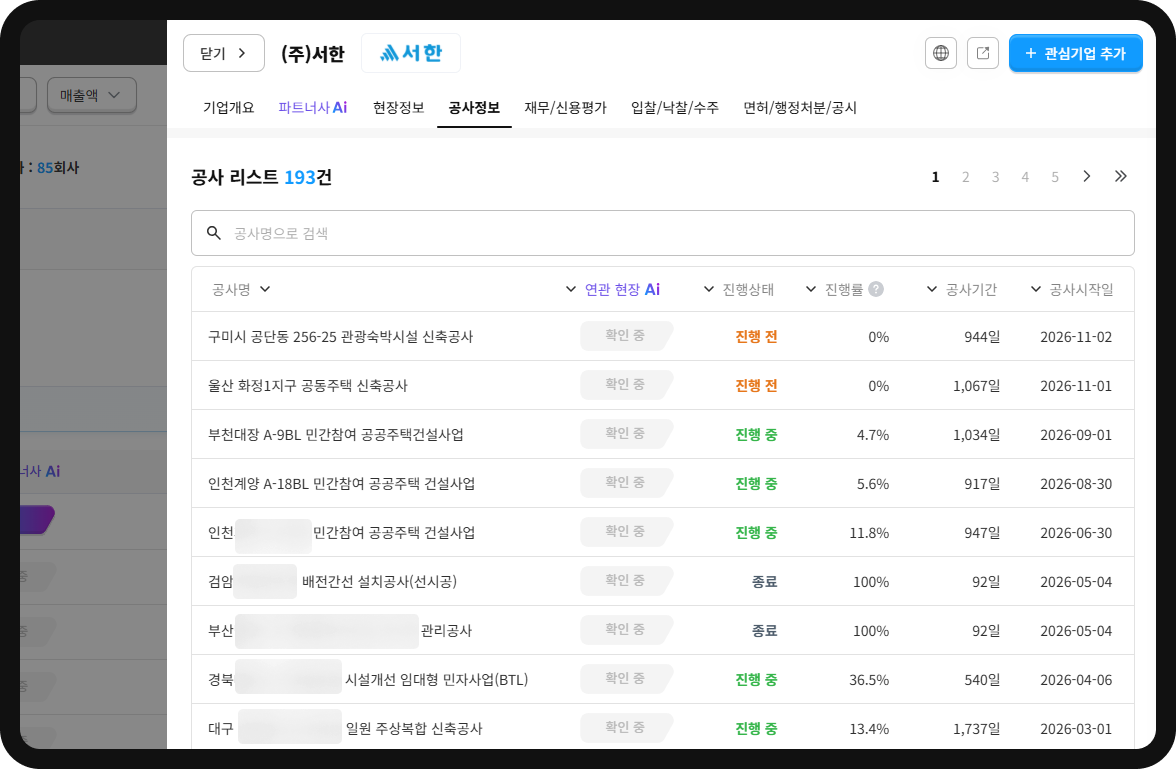The height and width of the screenshot is (769, 1176).
Task: Sort by 진행상태 column header
Action: pos(739,290)
